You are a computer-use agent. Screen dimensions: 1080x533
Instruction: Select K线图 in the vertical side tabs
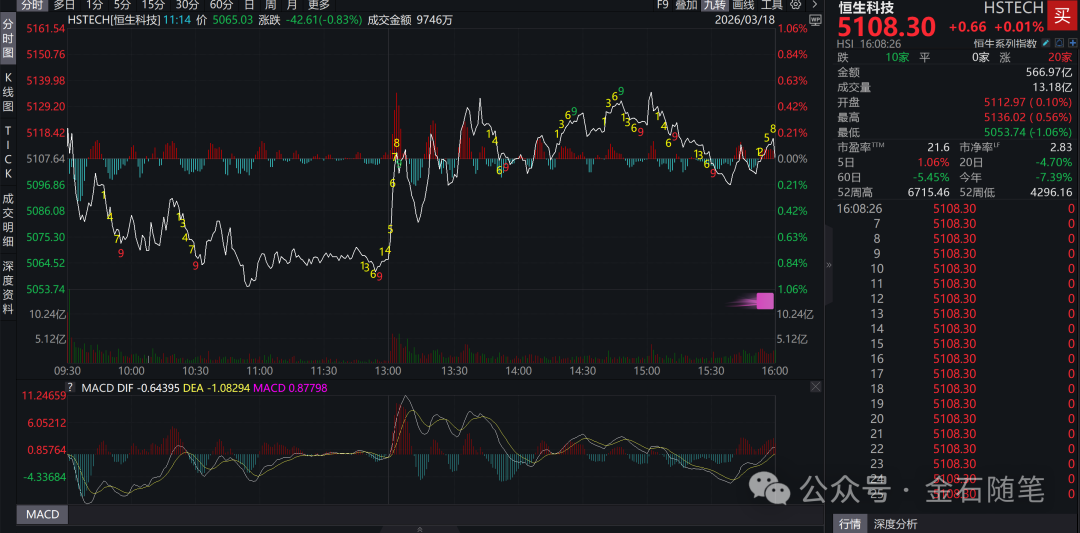point(8,94)
